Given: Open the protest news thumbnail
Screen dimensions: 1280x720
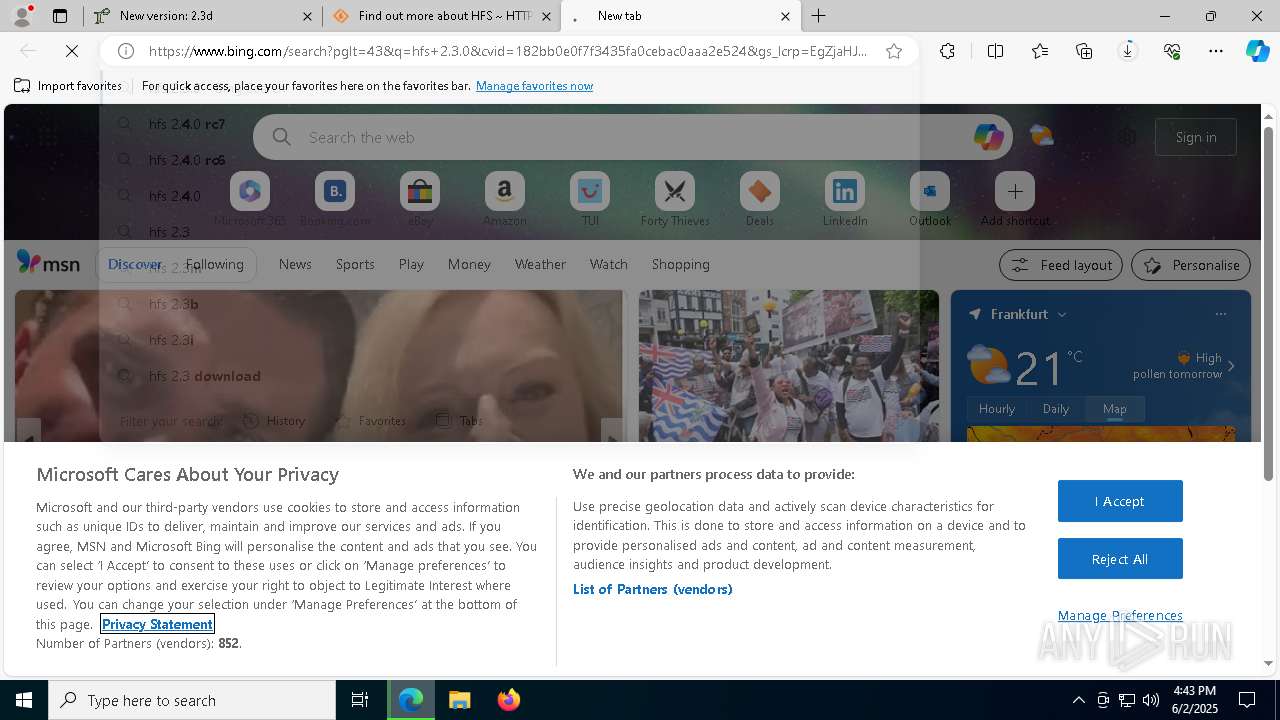Looking at the screenshot, I should pos(789,366).
